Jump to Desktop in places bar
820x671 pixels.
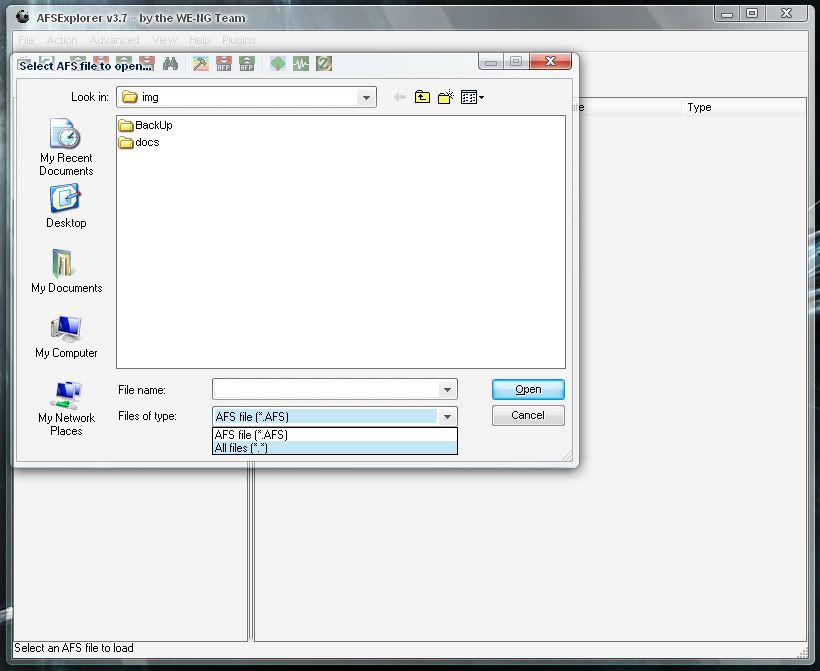click(66, 206)
